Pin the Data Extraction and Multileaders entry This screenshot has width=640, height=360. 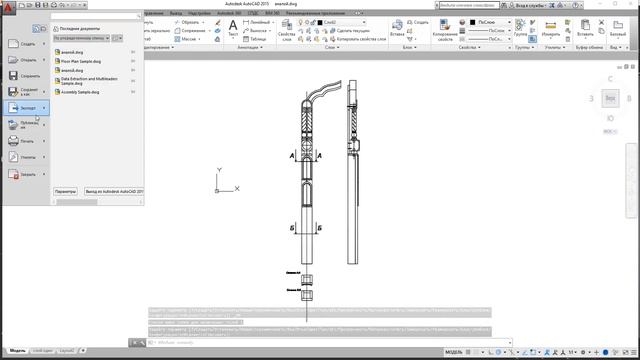133,81
